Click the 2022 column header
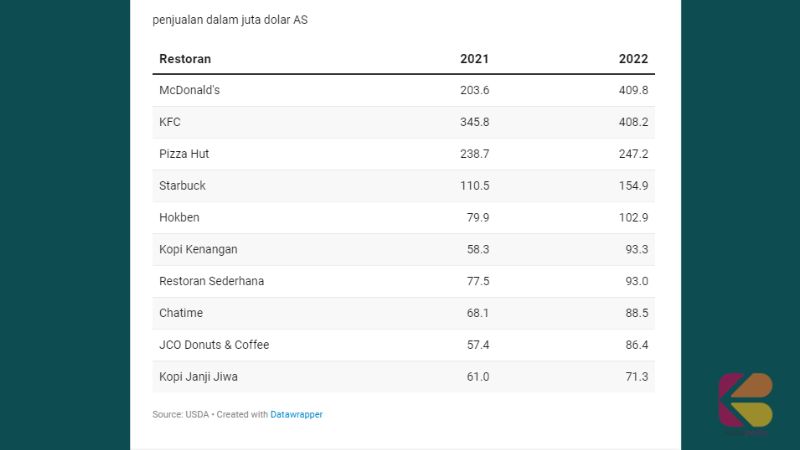Viewport: 800px width, 450px height. pyautogui.click(x=633, y=59)
